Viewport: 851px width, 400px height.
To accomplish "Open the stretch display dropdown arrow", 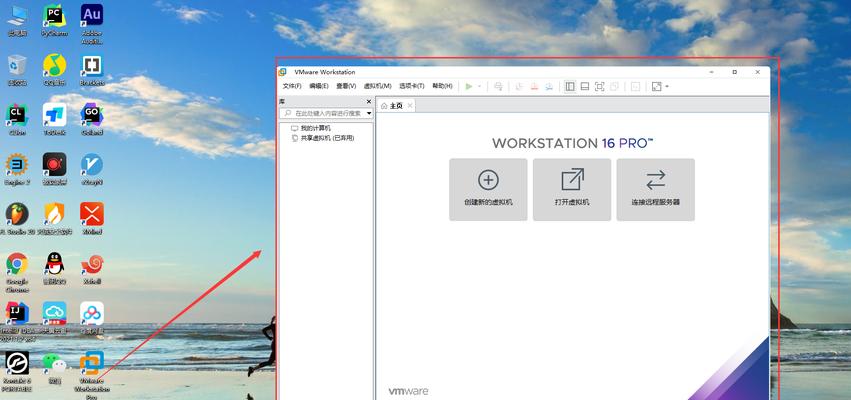I will (x=667, y=86).
